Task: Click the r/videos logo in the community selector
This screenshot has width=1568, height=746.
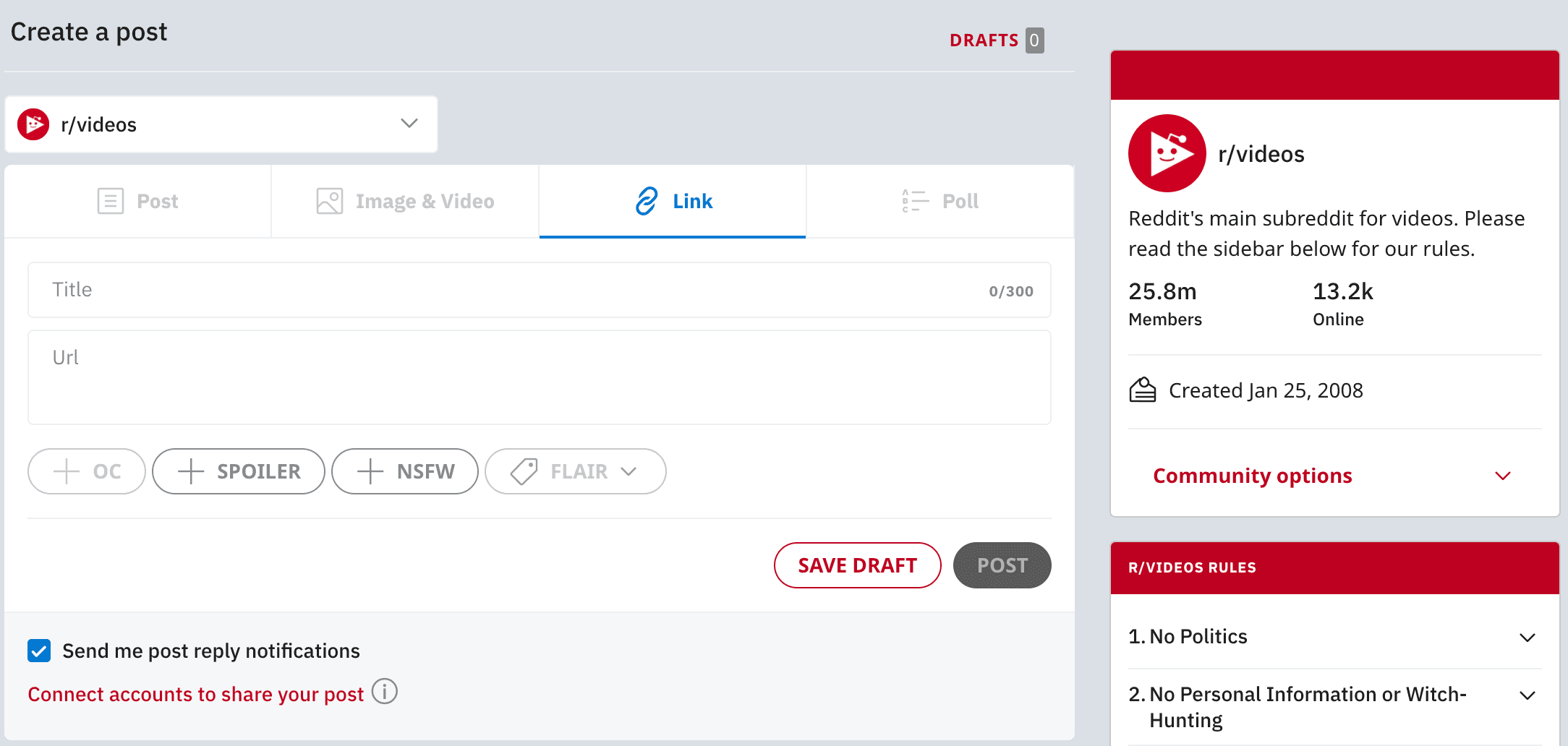Action: (x=33, y=124)
